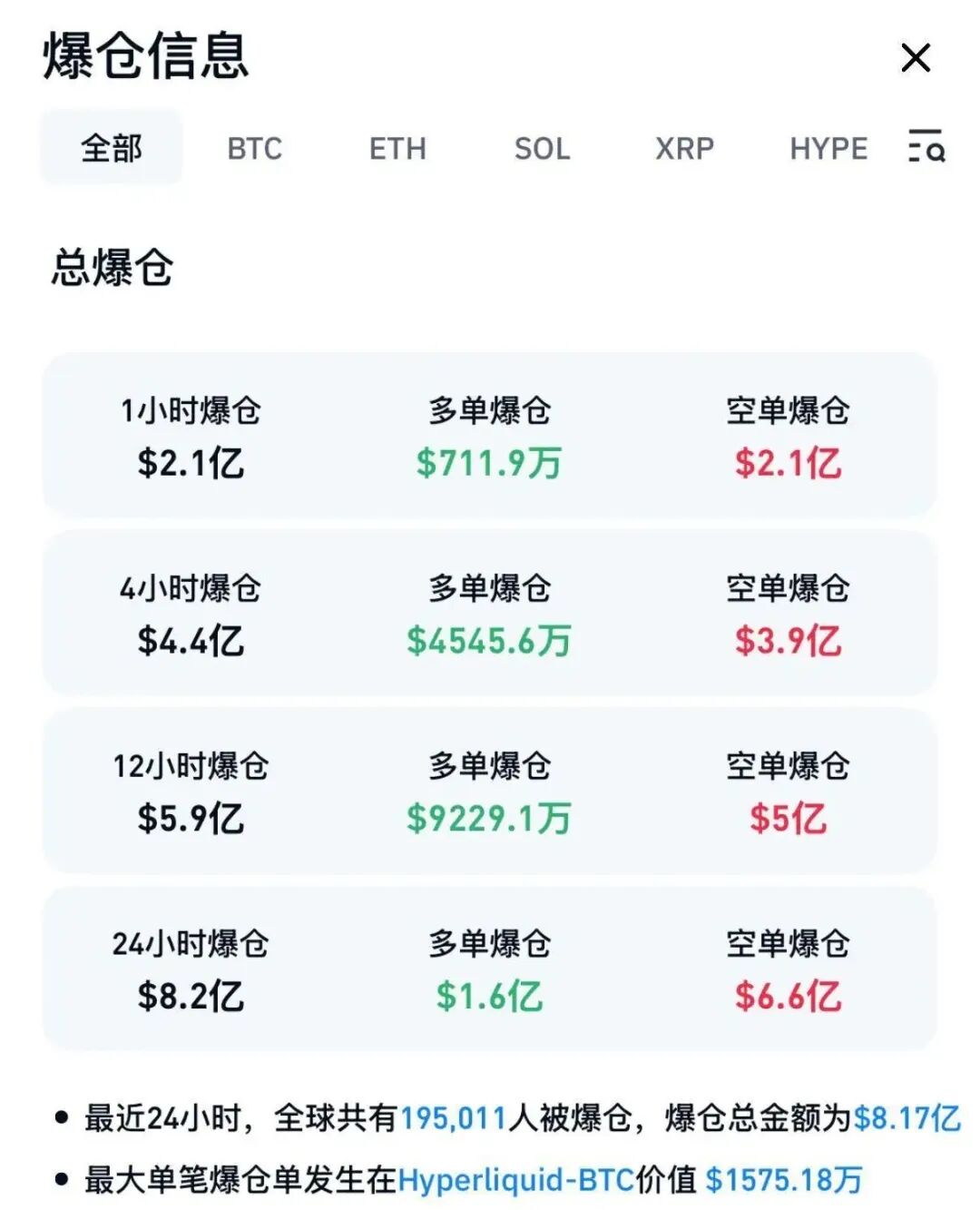Switch to the BTC tab
The image size is (980, 1210).
(254, 148)
